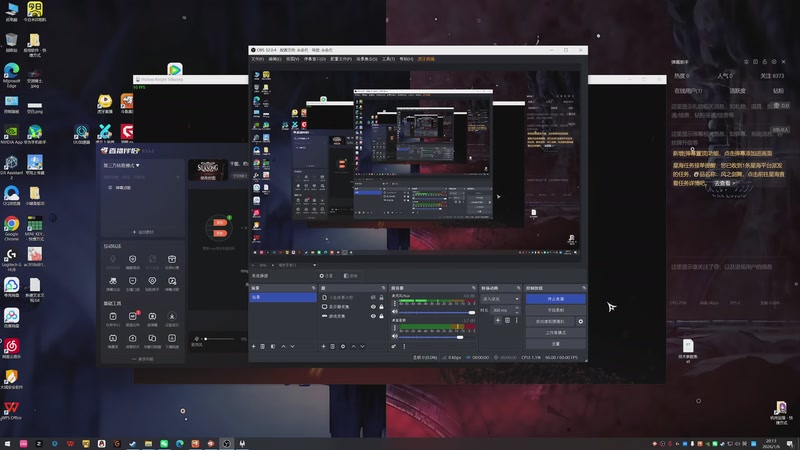Add a new source in OBS Sources panel
Screen dimensions: 800x450
pyautogui.click(x=323, y=346)
